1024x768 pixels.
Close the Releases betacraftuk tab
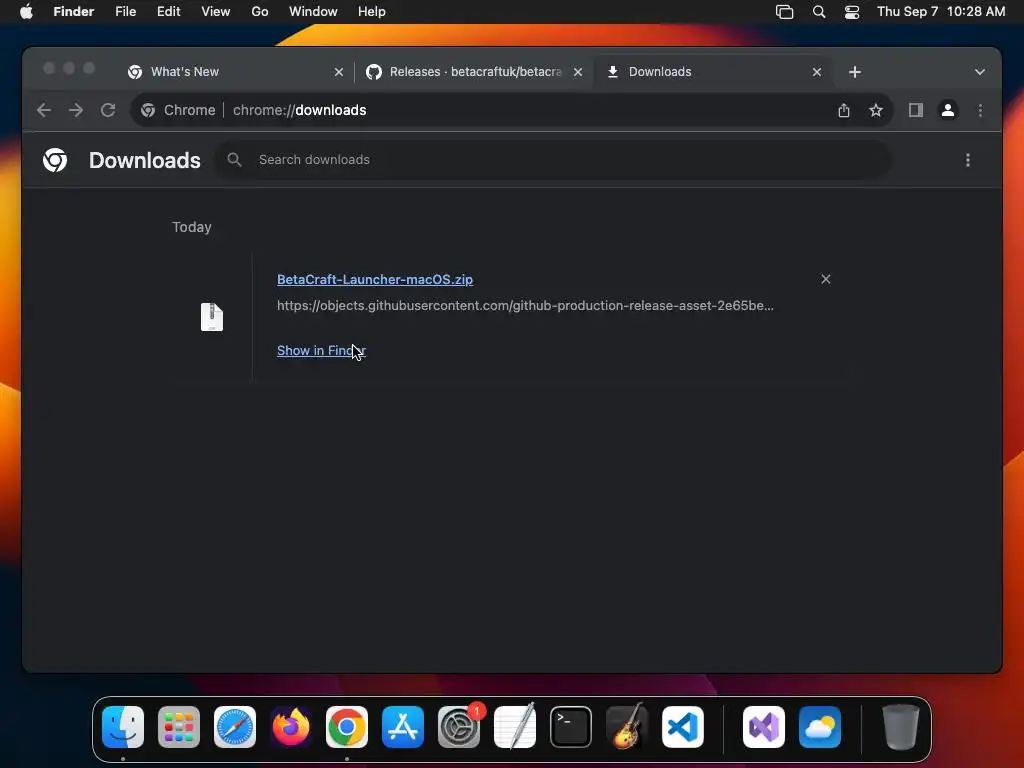point(578,72)
